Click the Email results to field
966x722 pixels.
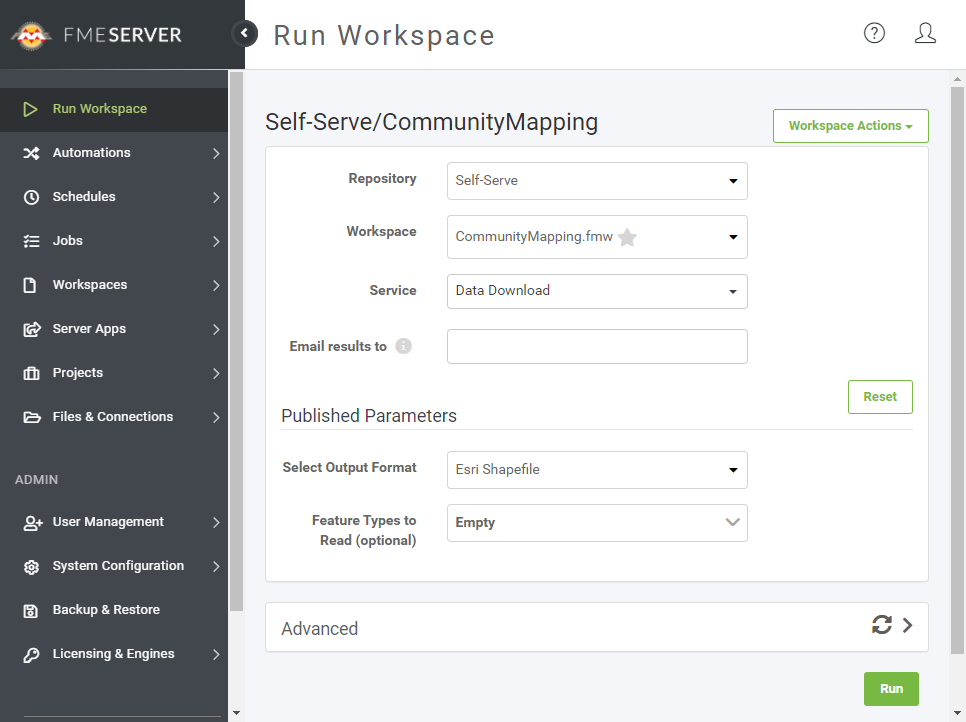[596, 346]
